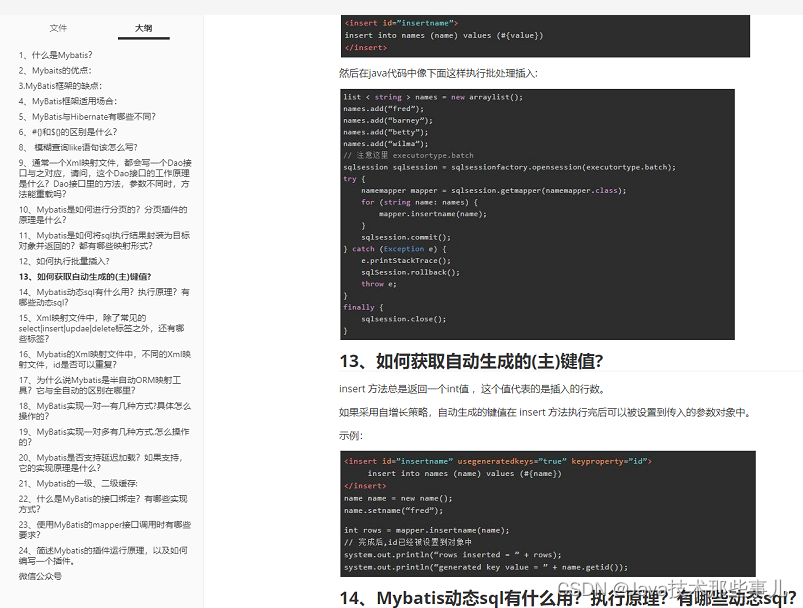Screen dimensions: 803x608
Task: Open item 16 about Xml映射文件id是否可以重复
Action: pos(105,360)
